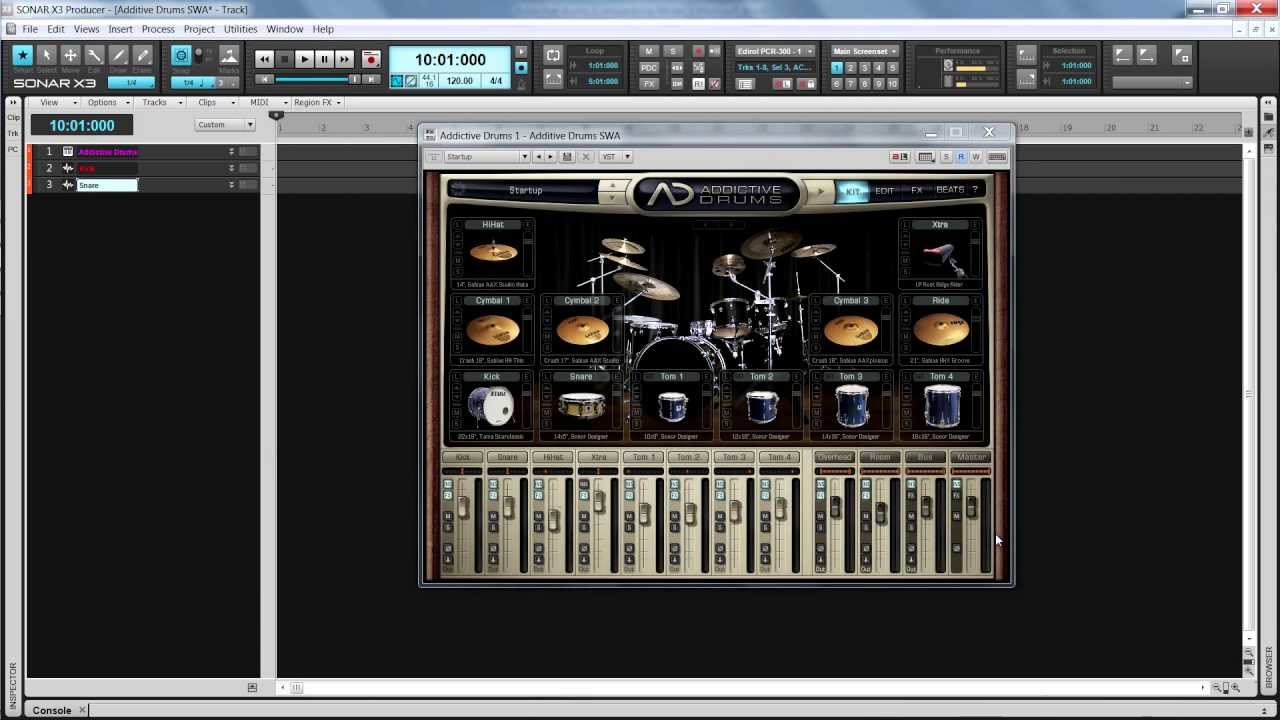Screen dimensions: 1280x720
Task: Click the Snare track name field
Action: (107, 185)
